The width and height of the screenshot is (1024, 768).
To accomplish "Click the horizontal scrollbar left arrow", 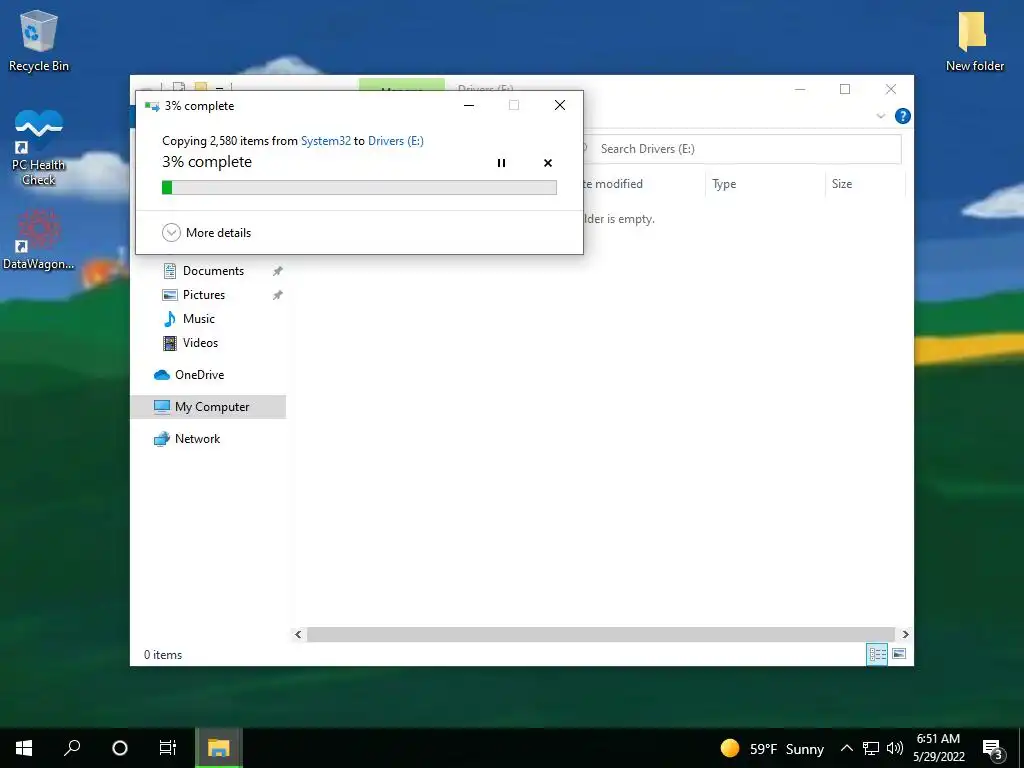I will pos(298,634).
